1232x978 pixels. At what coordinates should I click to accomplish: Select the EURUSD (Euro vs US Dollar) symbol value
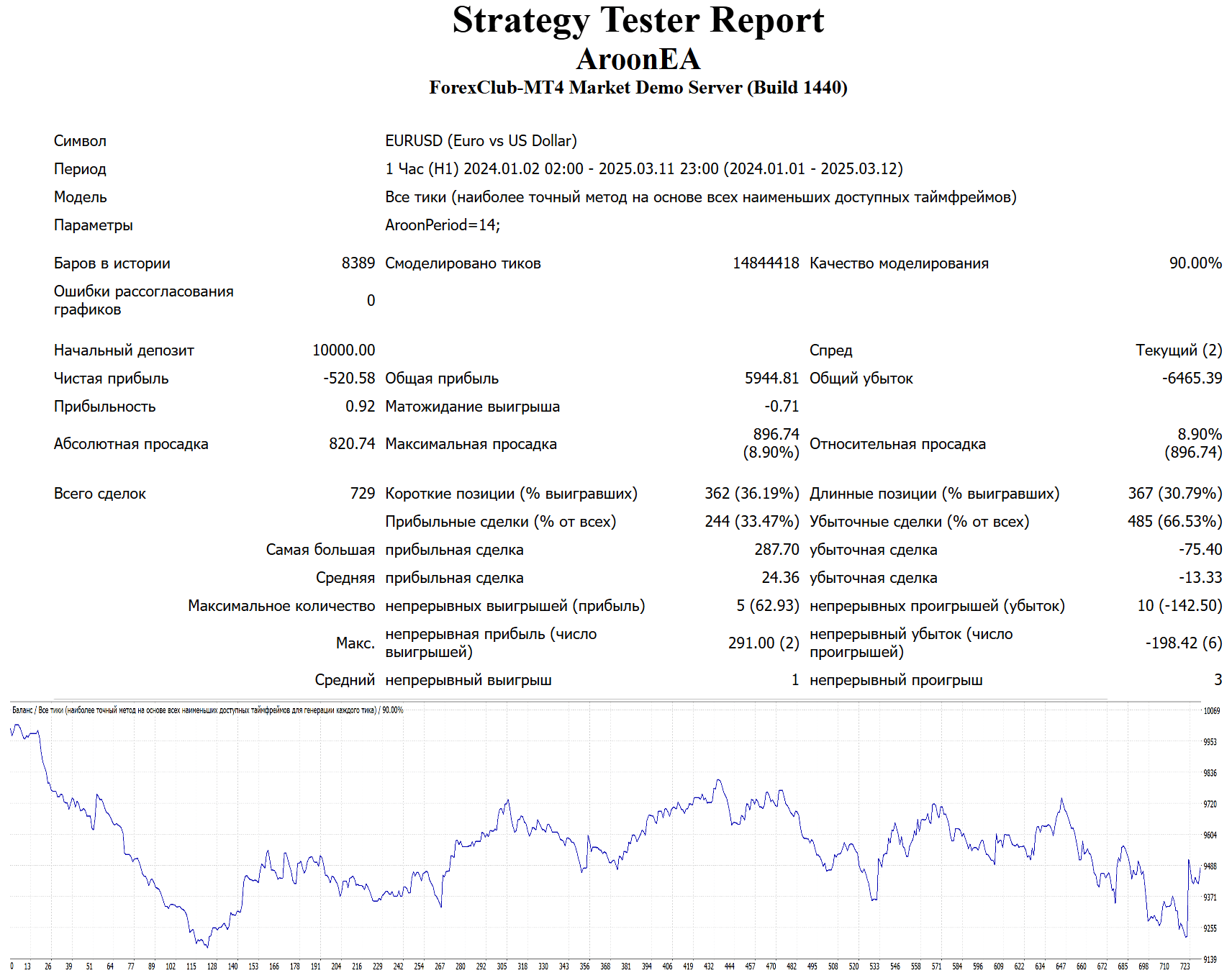(x=481, y=141)
